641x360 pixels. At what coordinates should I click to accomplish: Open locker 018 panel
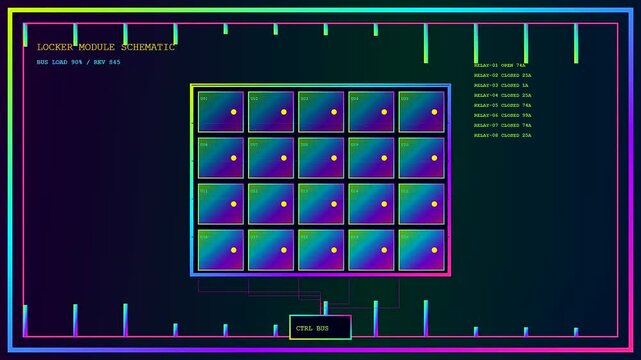(x=321, y=250)
